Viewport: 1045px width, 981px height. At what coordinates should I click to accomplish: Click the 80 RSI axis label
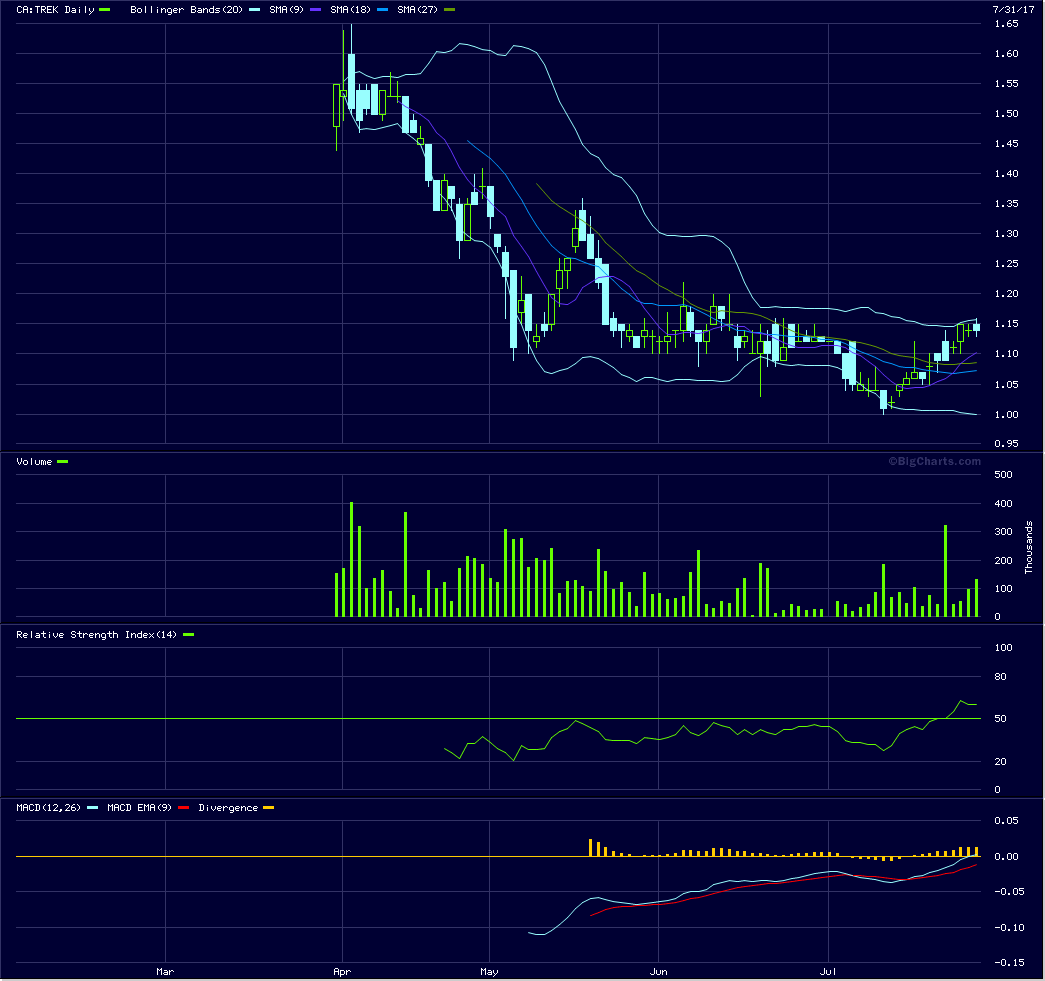click(1000, 677)
